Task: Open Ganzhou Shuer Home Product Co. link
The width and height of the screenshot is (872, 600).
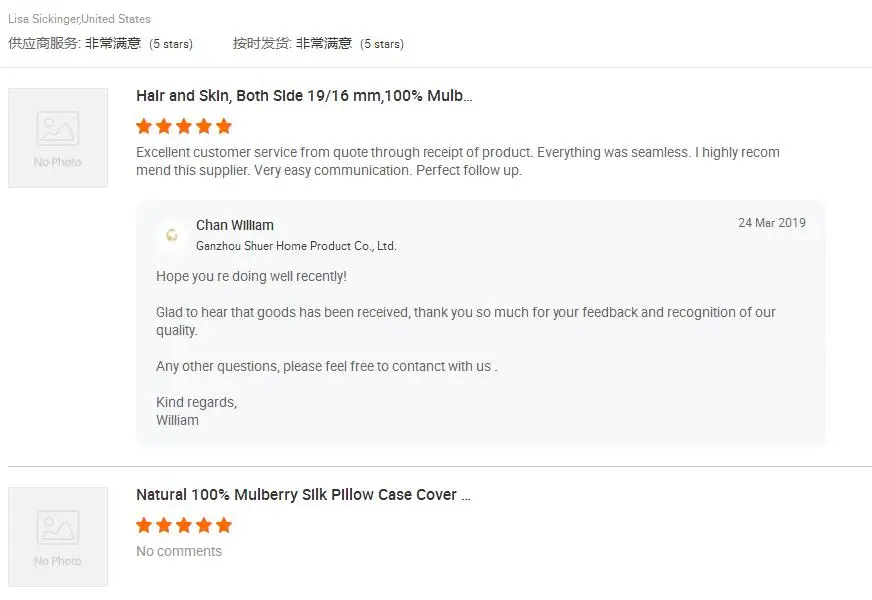Action: [296, 246]
